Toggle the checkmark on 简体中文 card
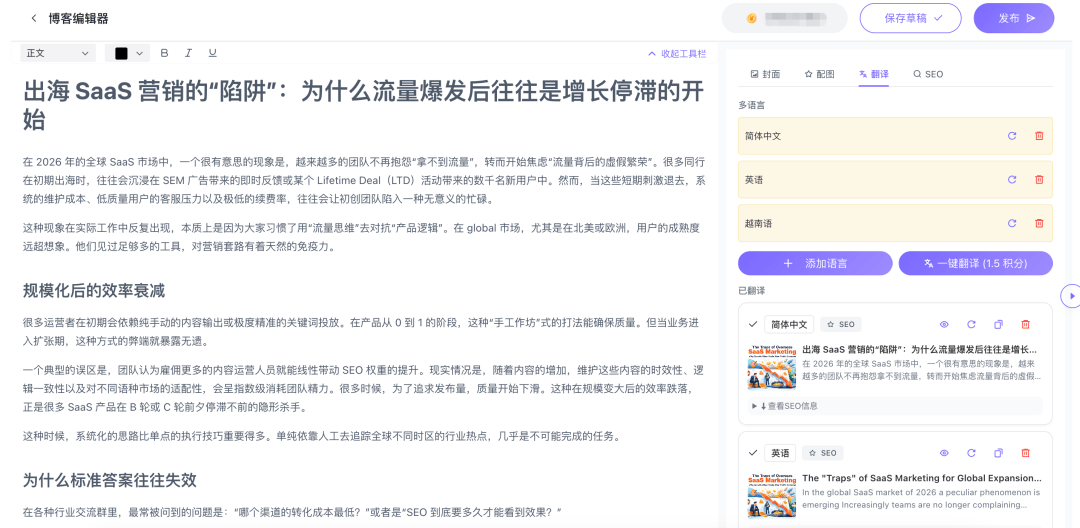 753,324
